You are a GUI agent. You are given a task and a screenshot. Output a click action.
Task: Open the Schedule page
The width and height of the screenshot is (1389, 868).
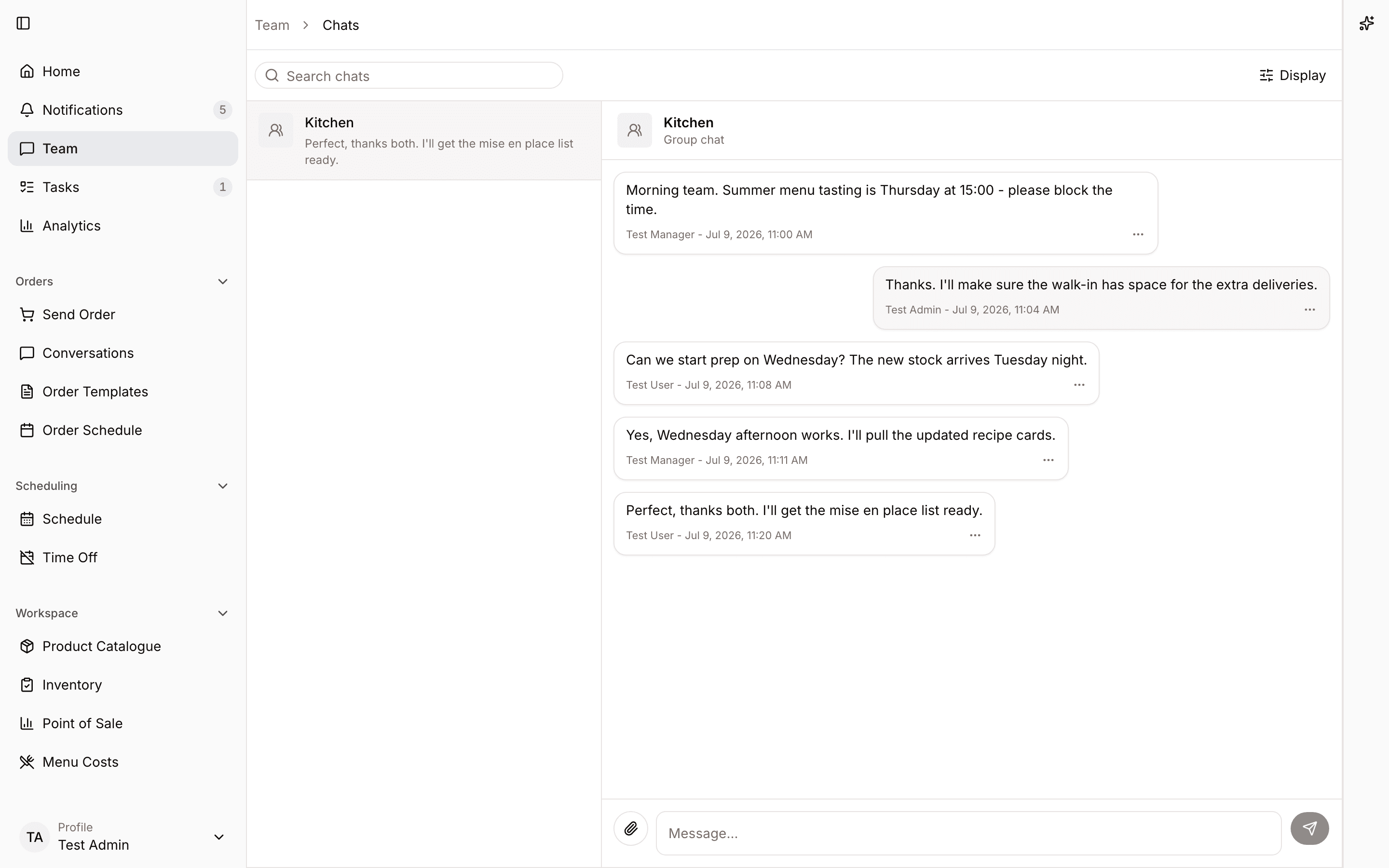pos(123,519)
